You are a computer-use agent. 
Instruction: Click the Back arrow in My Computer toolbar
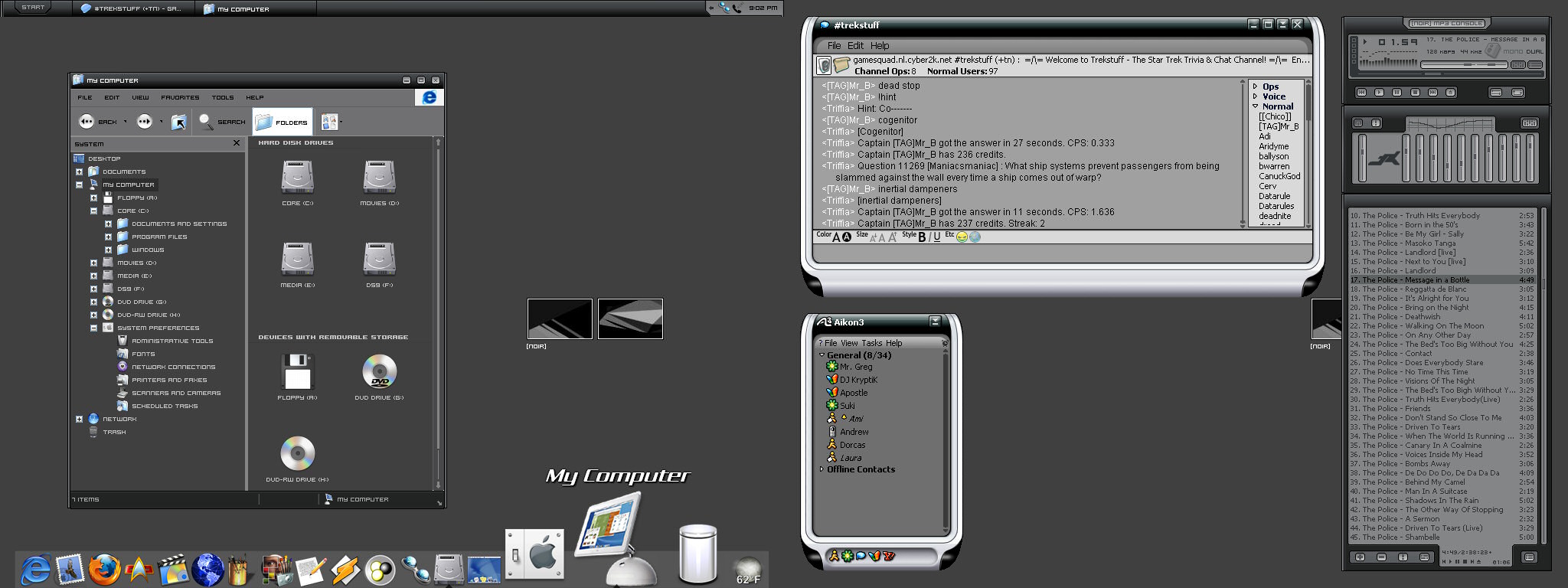point(87,121)
